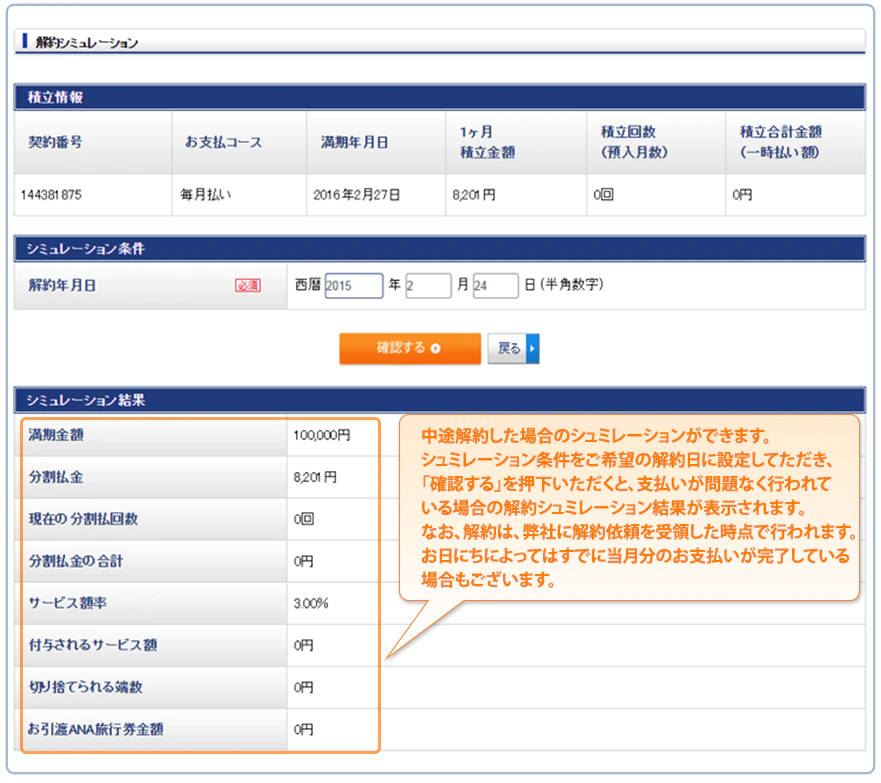Focus the year field showing 2015

coord(354,286)
